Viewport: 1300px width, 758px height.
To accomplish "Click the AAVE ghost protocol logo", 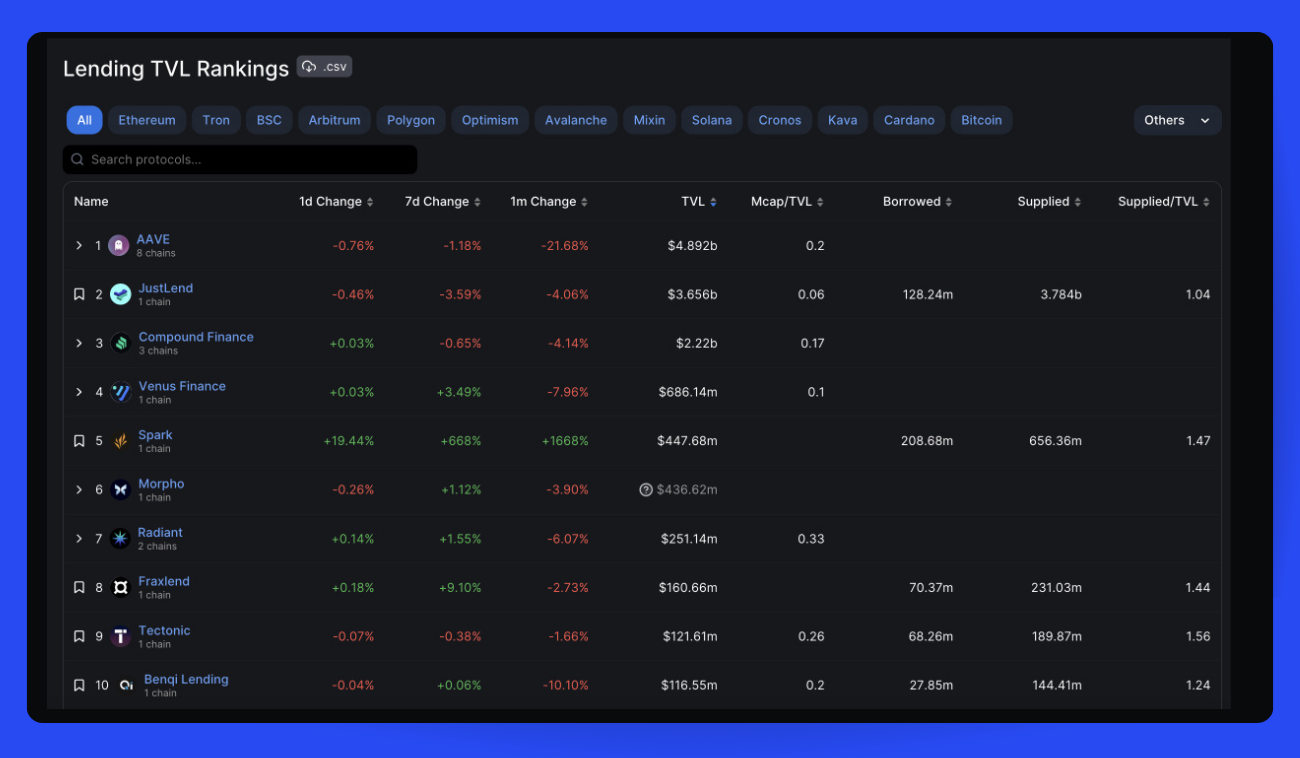I will click(x=119, y=244).
